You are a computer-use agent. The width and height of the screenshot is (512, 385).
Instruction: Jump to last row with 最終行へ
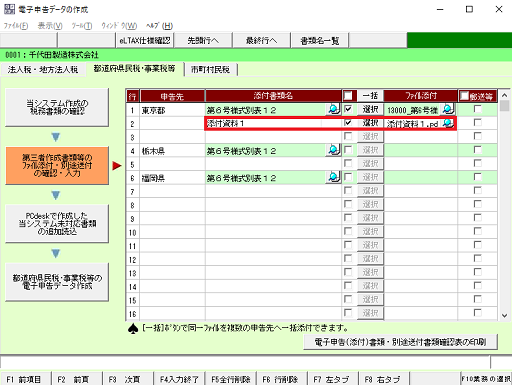pyautogui.click(x=261, y=41)
